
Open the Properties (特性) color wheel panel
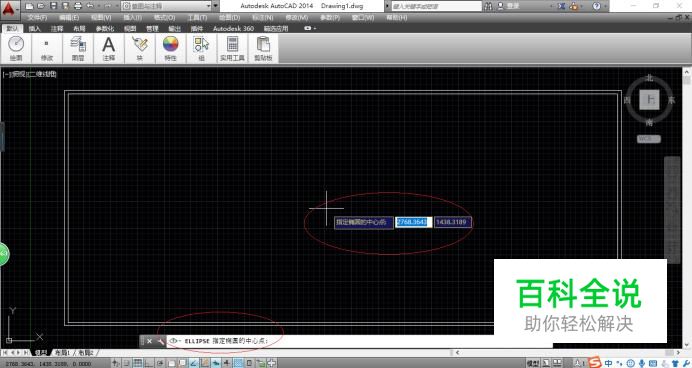(170, 49)
